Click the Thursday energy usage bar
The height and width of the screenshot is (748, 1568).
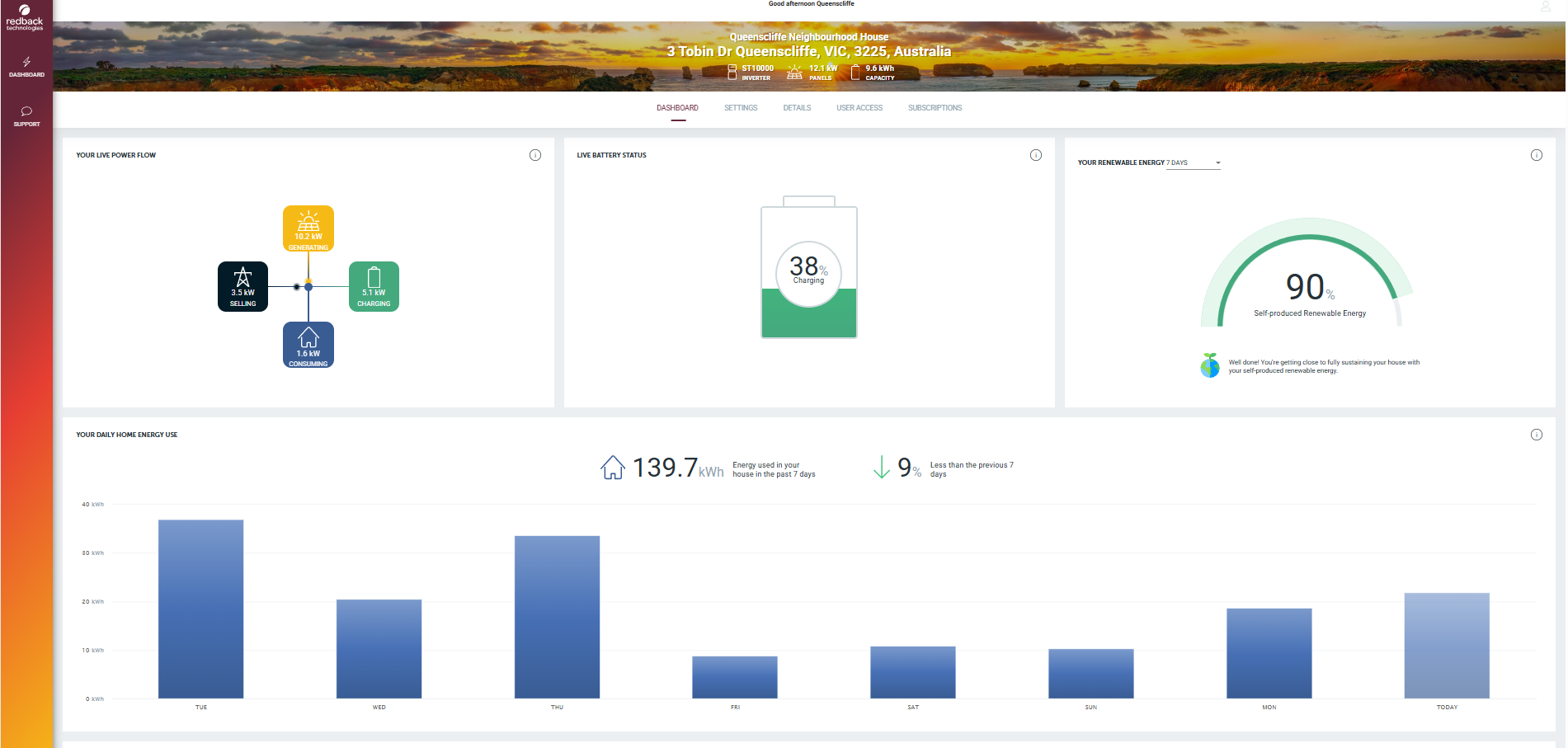[x=557, y=617]
